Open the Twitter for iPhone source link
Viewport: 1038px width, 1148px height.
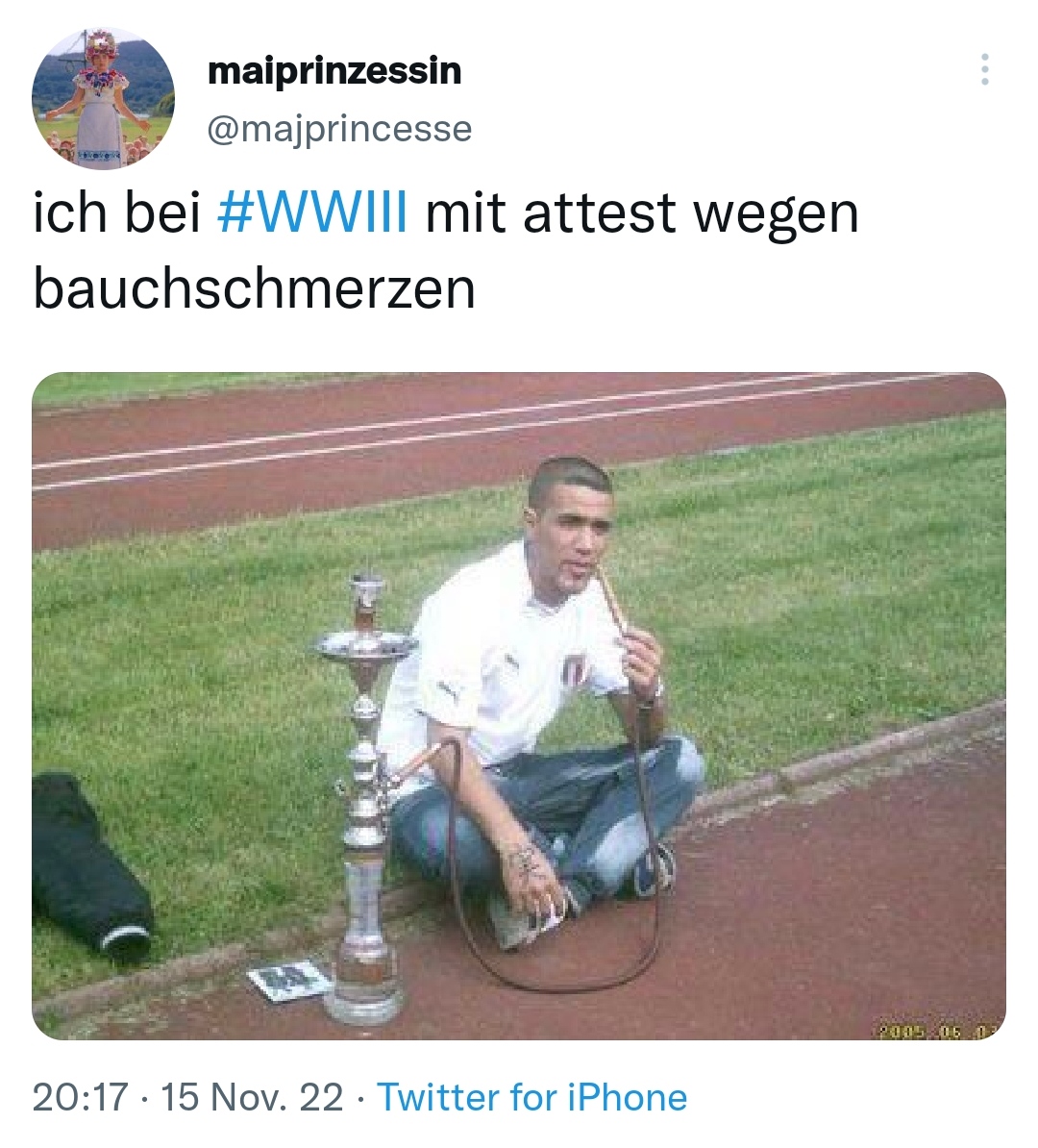pos(531,1097)
